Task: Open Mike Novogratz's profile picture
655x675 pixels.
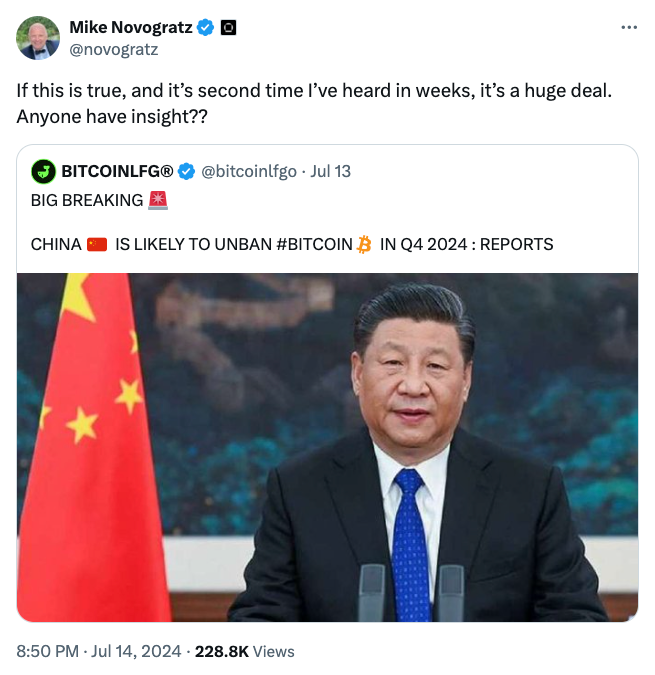Action: (38, 38)
